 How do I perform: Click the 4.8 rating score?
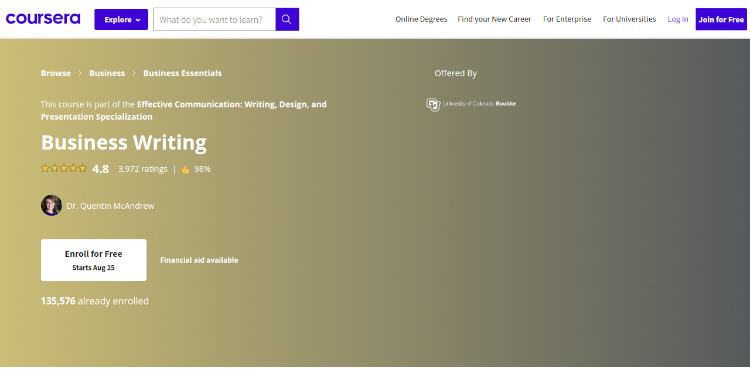tap(100, 169)
